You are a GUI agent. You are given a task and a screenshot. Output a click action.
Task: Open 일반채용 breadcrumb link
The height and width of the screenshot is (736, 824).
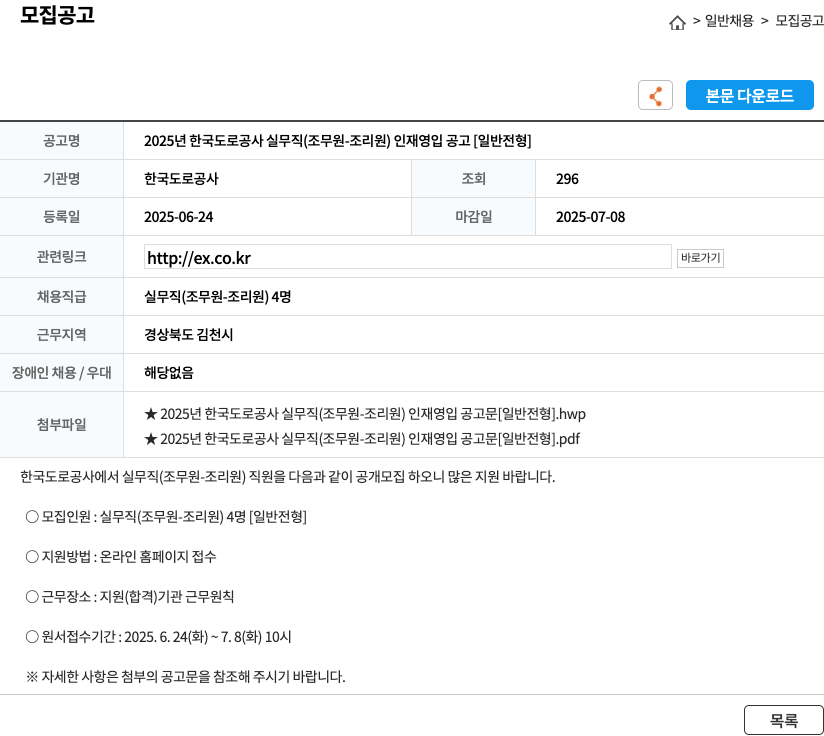point(729,20)
